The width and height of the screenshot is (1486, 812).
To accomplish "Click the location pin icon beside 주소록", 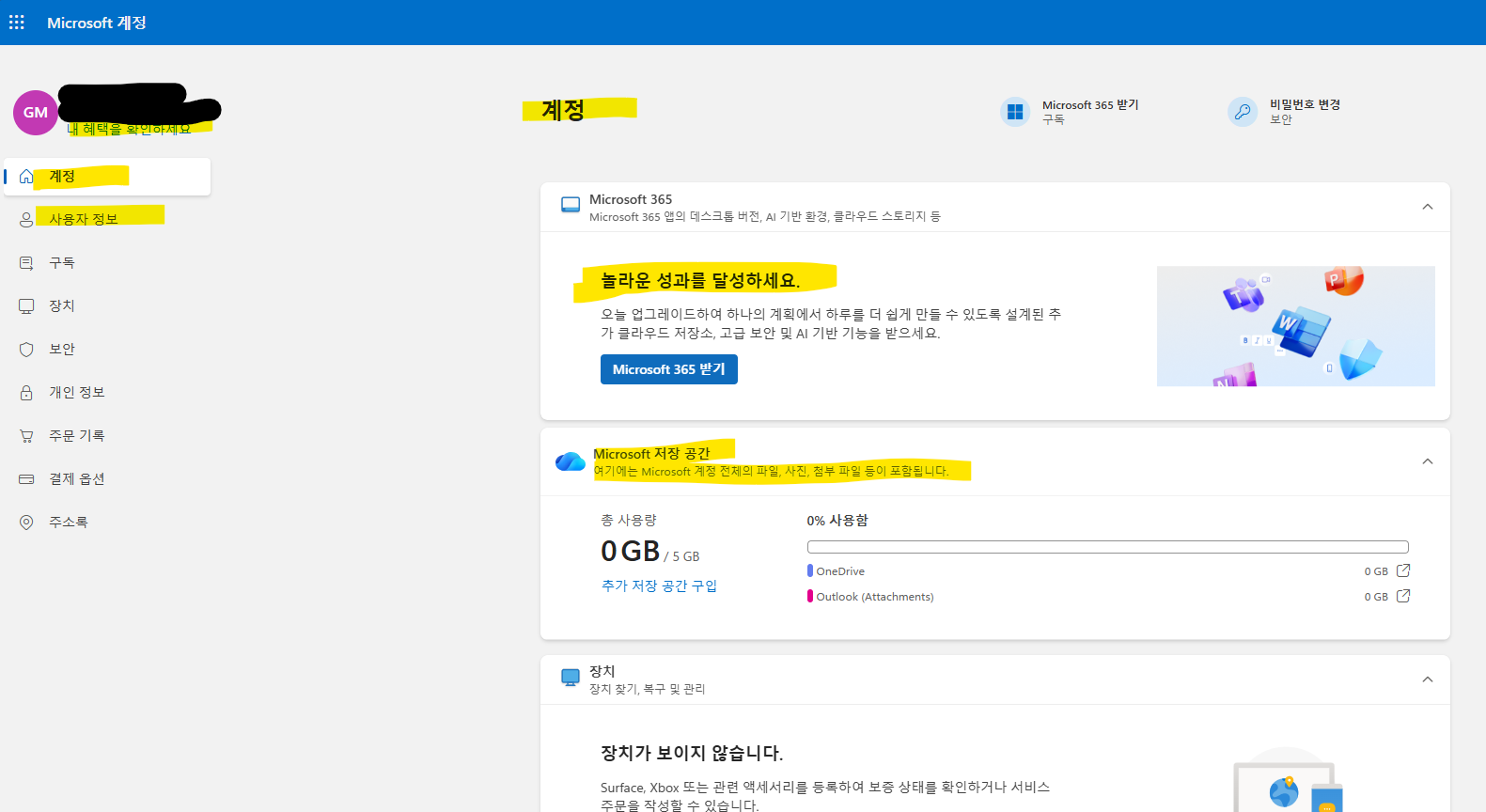I will click(x=26, y=523).
